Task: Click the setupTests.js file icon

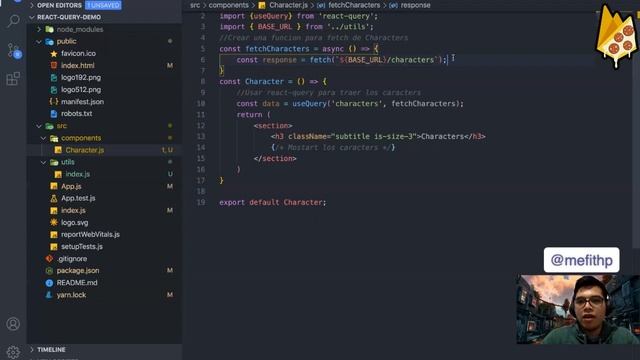Action: [53, 247]
